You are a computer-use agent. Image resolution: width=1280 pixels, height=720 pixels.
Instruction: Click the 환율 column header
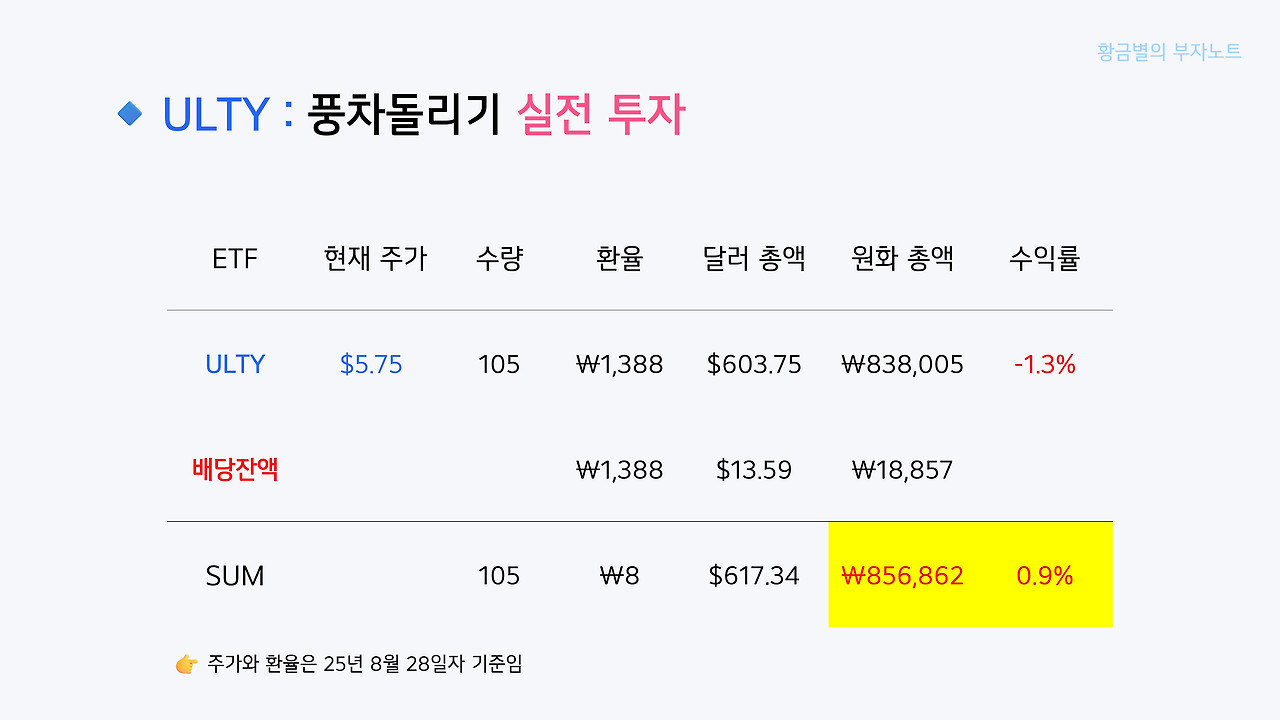(619, 259)
